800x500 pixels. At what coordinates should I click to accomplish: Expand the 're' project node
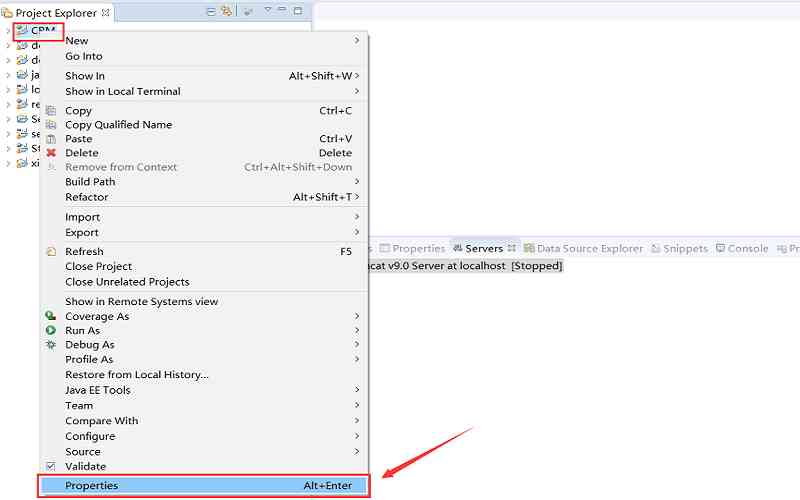(7, 105)
